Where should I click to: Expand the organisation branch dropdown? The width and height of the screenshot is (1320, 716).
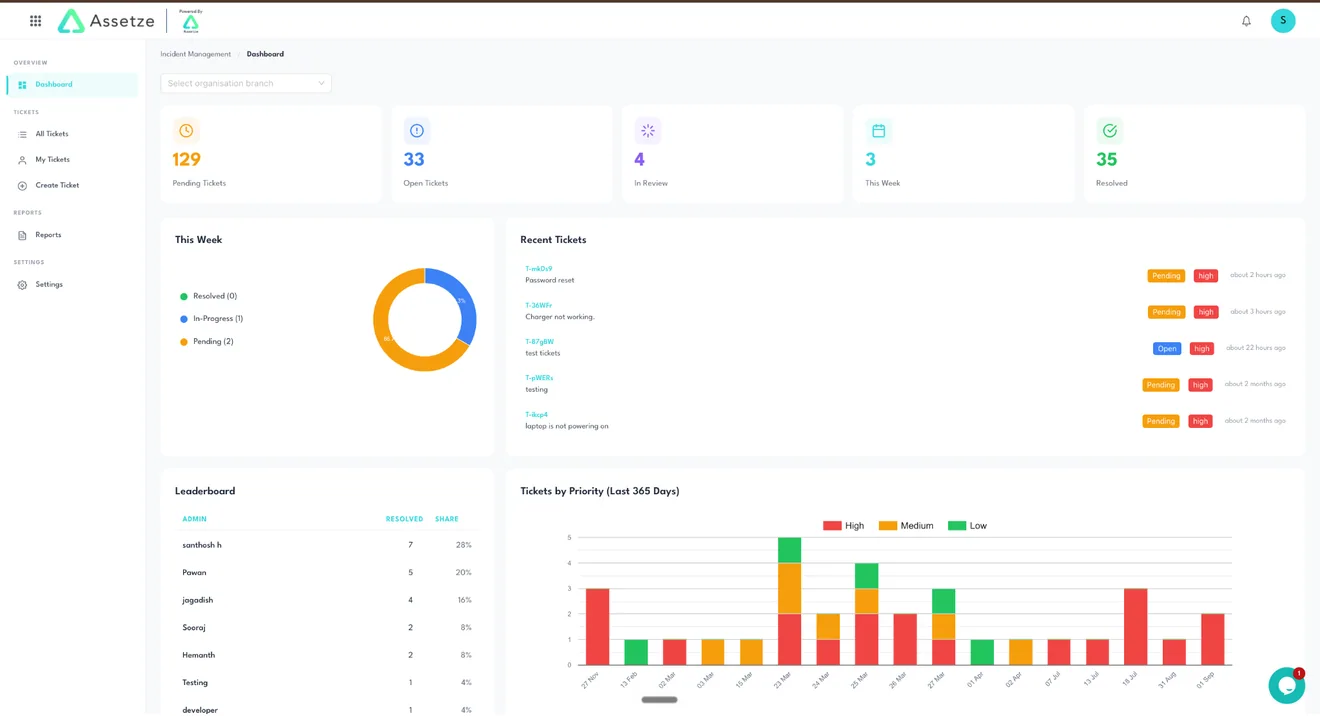246,84
